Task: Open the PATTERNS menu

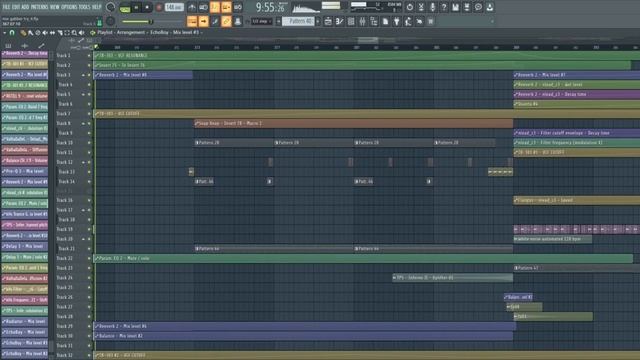Action: click(40, 7)
